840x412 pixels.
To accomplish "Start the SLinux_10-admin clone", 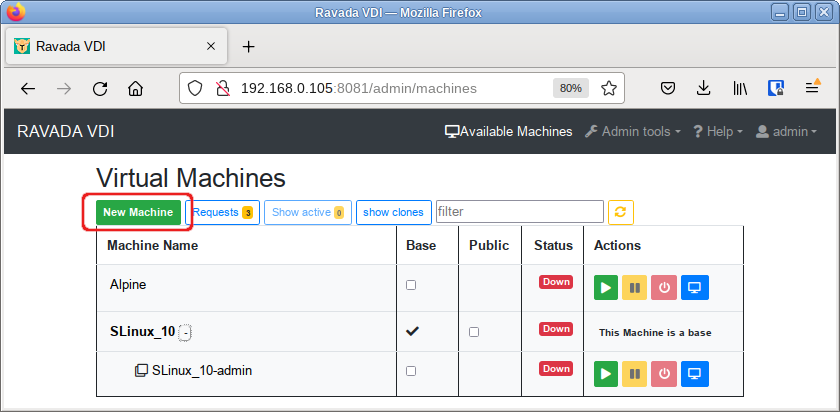I will coord(606,374).
